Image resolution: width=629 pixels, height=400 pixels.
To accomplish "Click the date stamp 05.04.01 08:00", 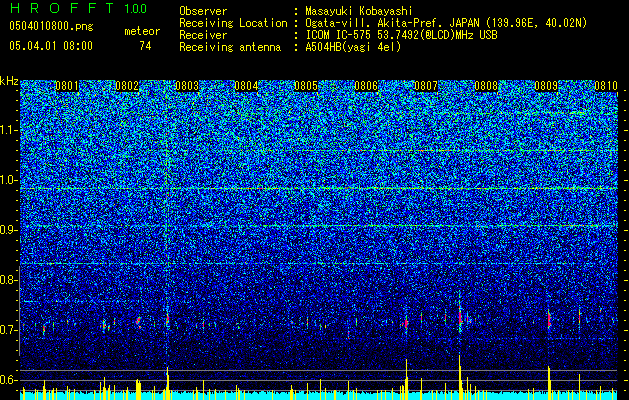I will point(51,46).
